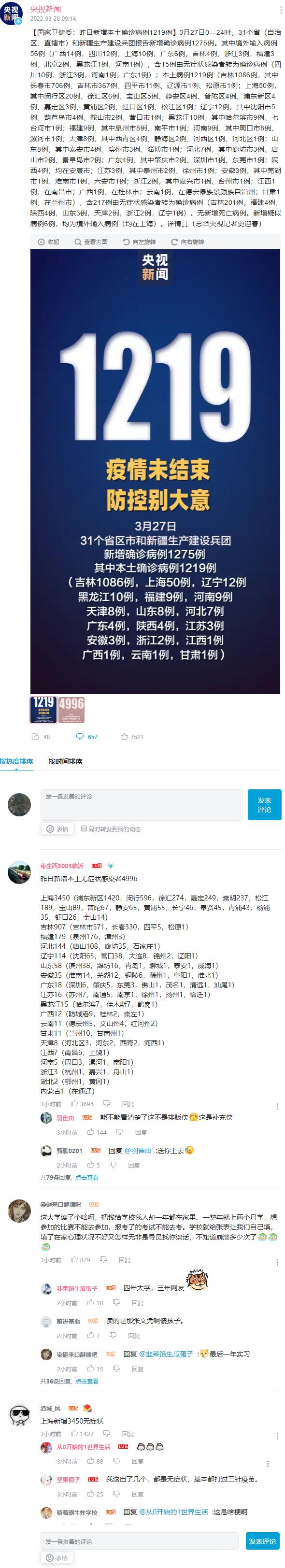Rotate image right with 向右旋转

[x=187, y=242]
